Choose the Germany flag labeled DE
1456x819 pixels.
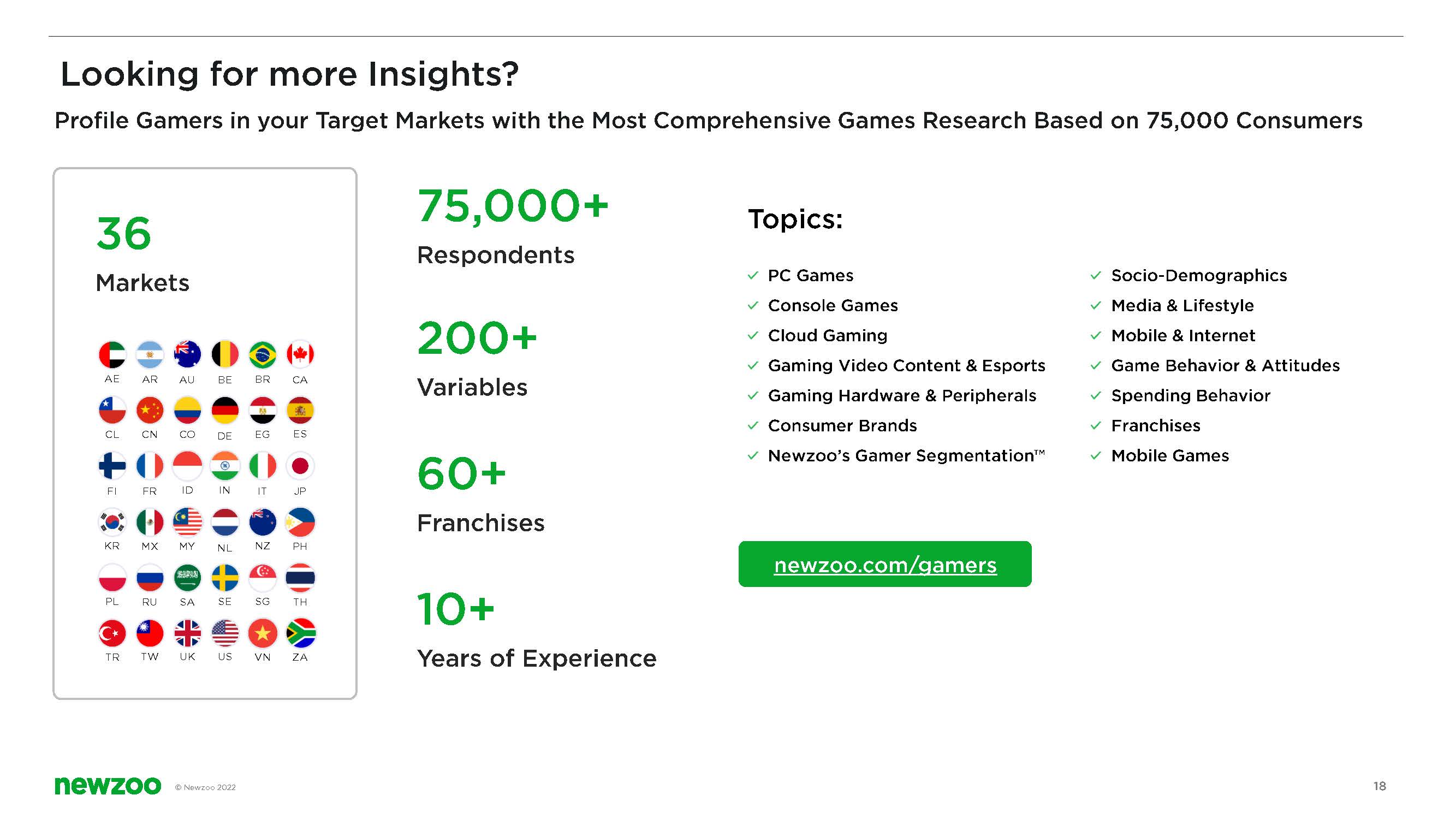point(225,411)
